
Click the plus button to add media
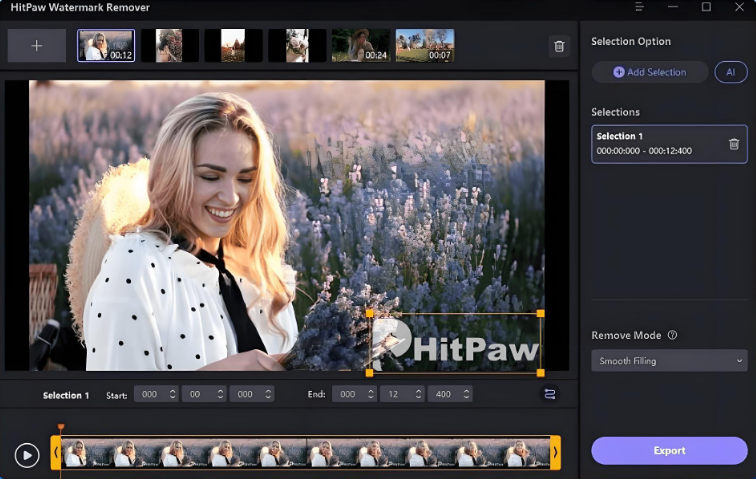(37, 45)
